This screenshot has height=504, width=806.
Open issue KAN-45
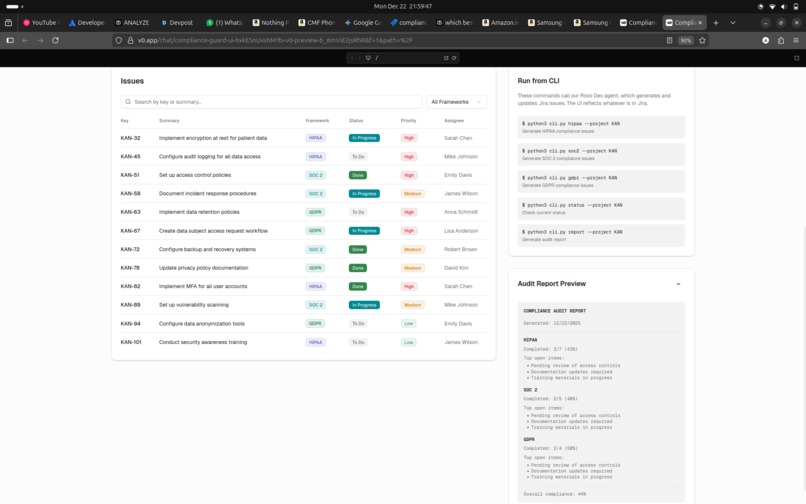[x=130, y=156]
